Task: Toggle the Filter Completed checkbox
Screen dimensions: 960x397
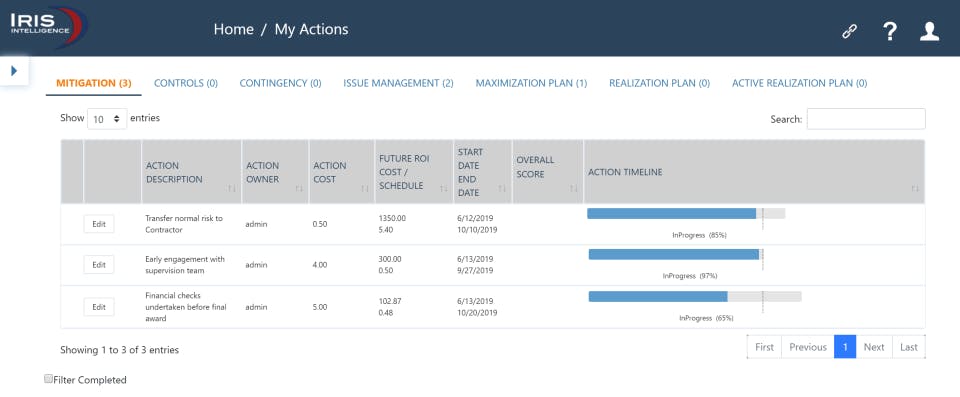Action: (x=48, y=379)
